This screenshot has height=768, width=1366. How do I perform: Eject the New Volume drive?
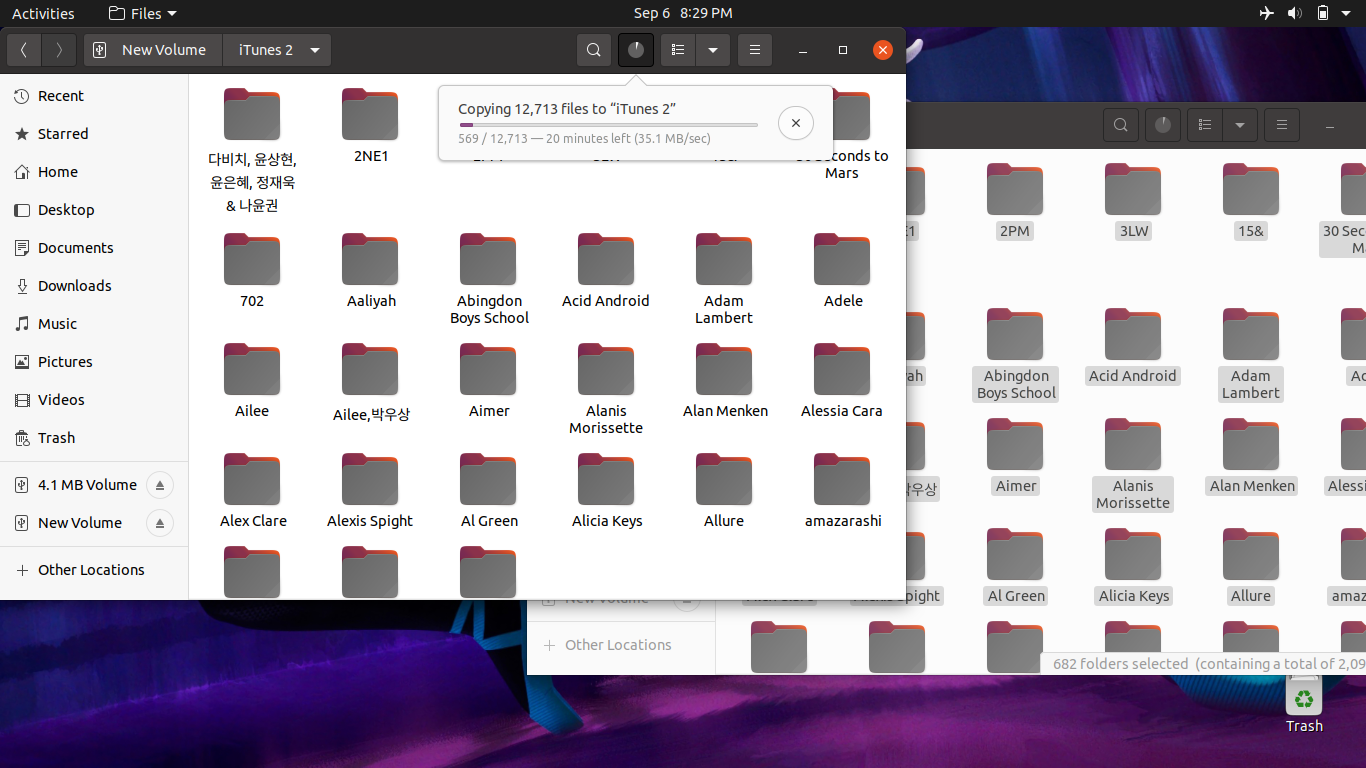coord(160,523)
